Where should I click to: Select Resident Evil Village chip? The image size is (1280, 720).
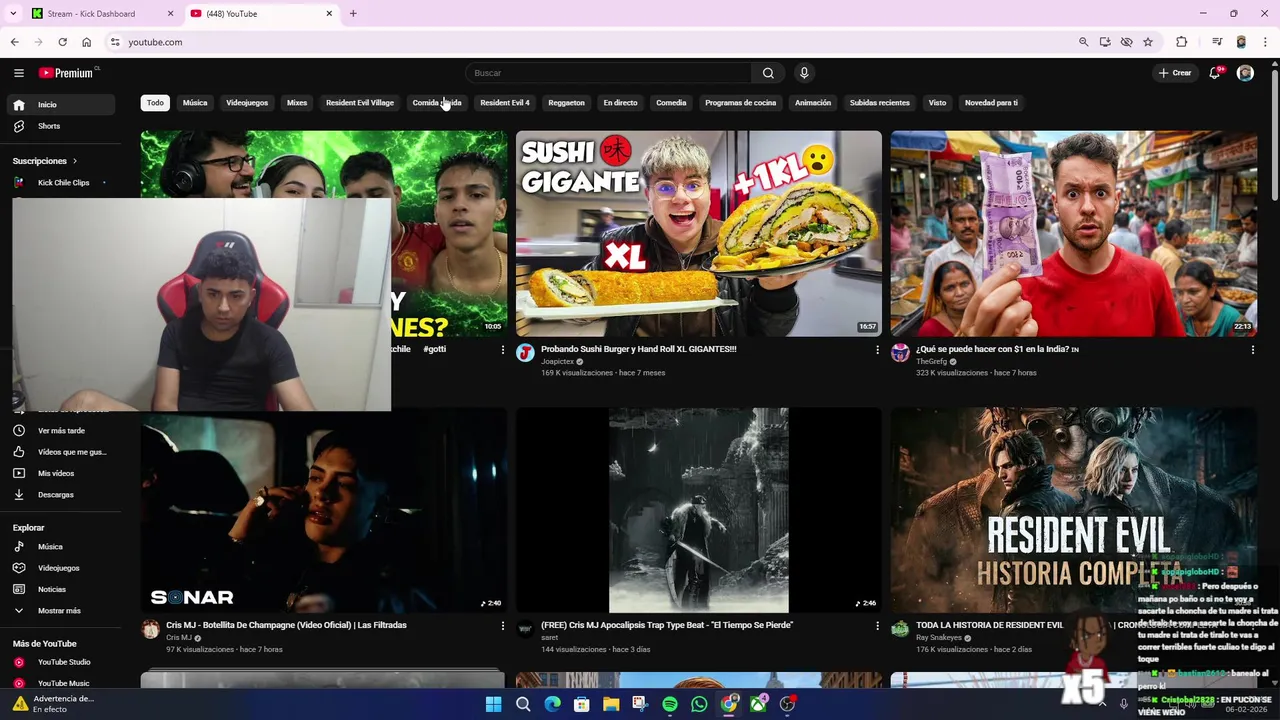point(360,103)
